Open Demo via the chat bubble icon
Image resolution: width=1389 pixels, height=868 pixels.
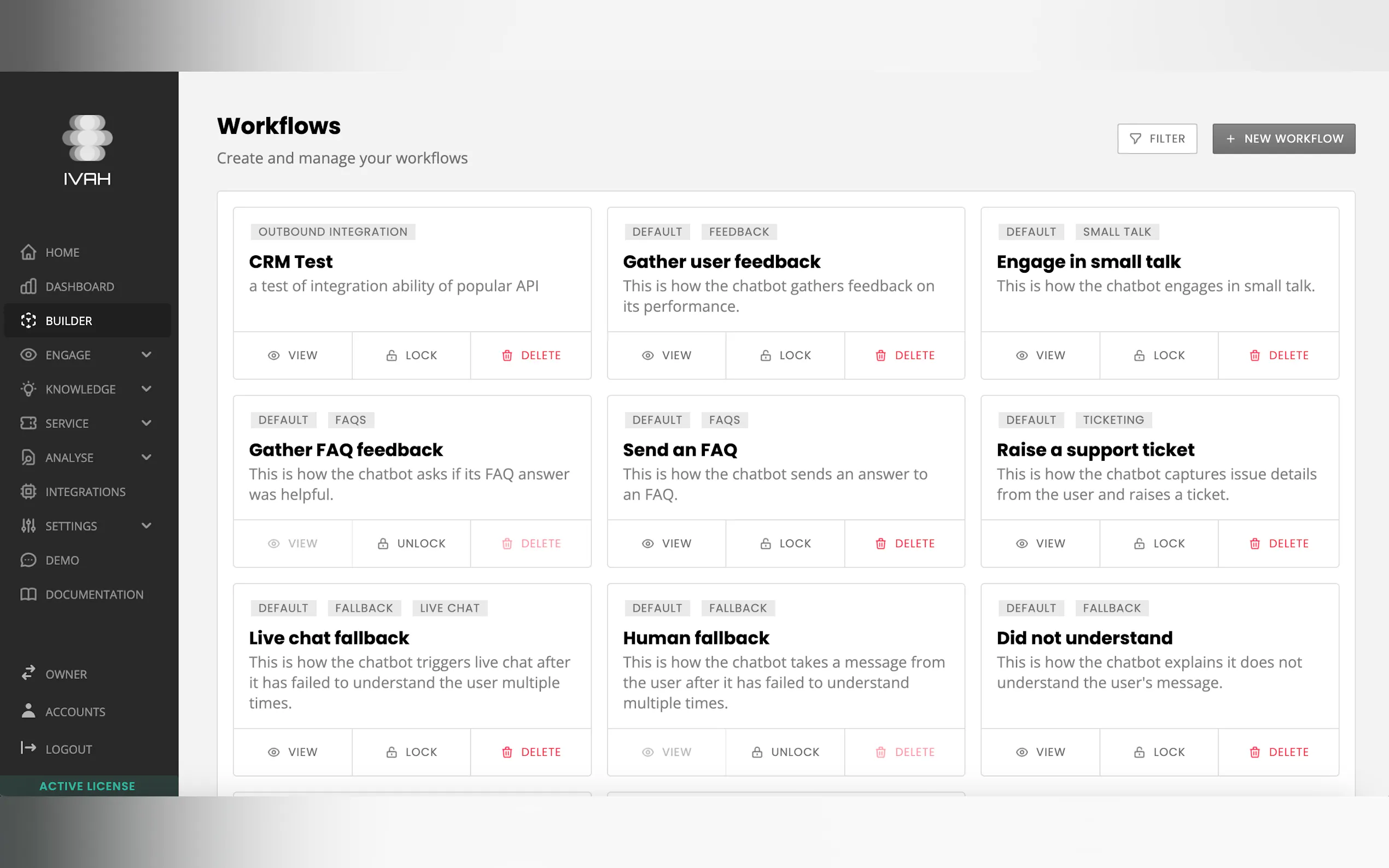tap(28, 560)
